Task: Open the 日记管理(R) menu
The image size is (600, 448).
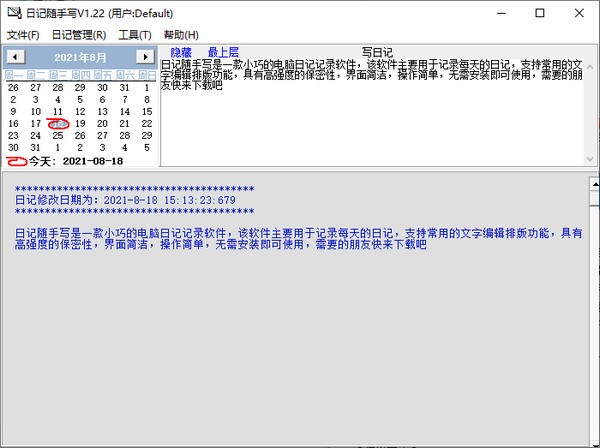Action: 79,35
